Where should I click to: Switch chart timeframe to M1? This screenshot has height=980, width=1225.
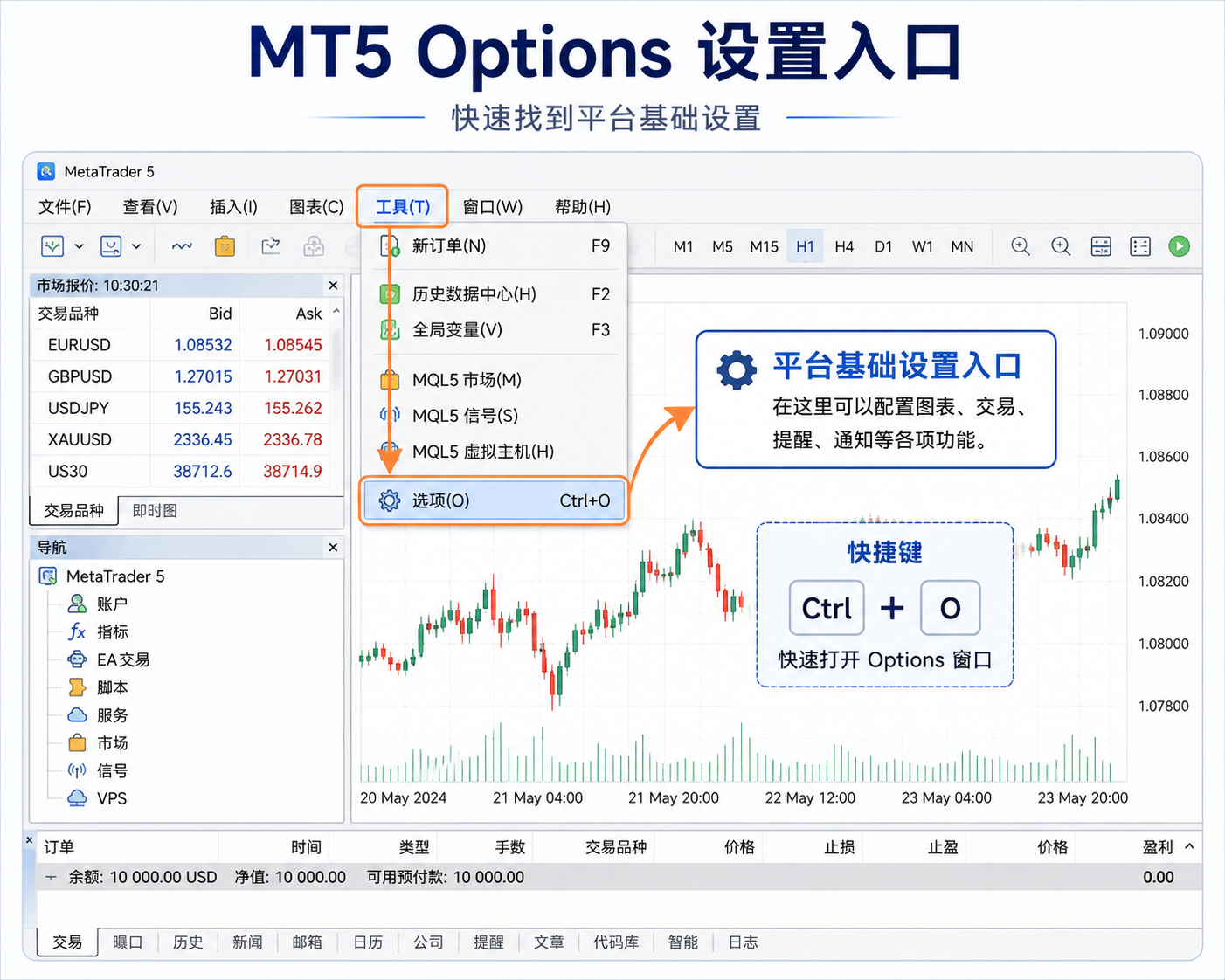coord(683,246)
